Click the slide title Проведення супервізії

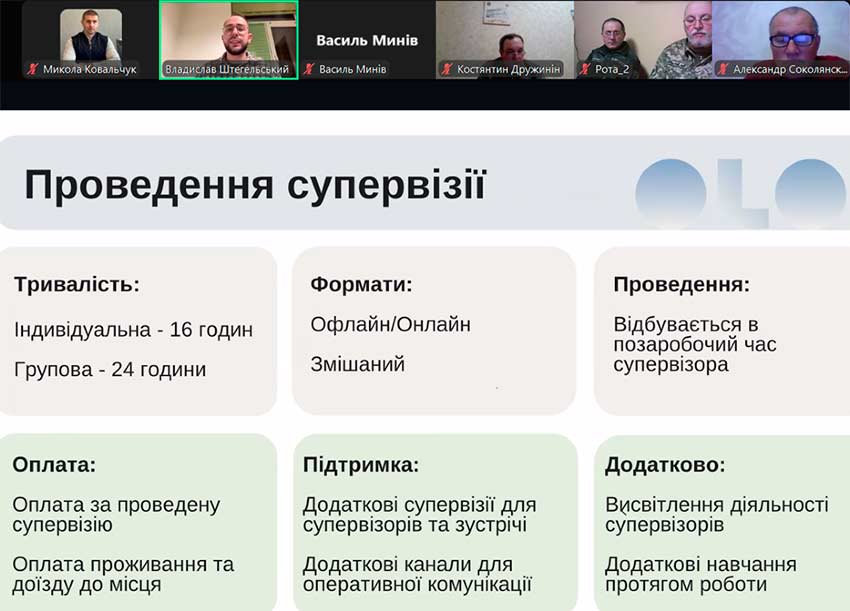[x=255, y=186]
